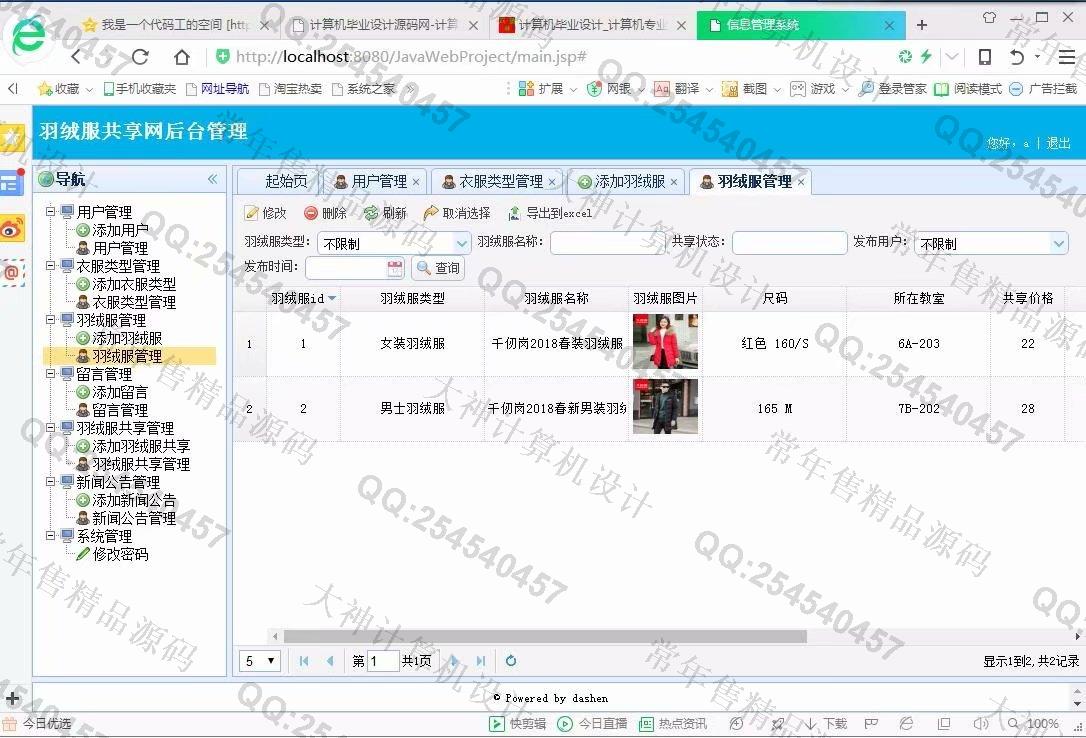
Task: Collapse the 用户管理 tree node
Action: tap(51, 211)
